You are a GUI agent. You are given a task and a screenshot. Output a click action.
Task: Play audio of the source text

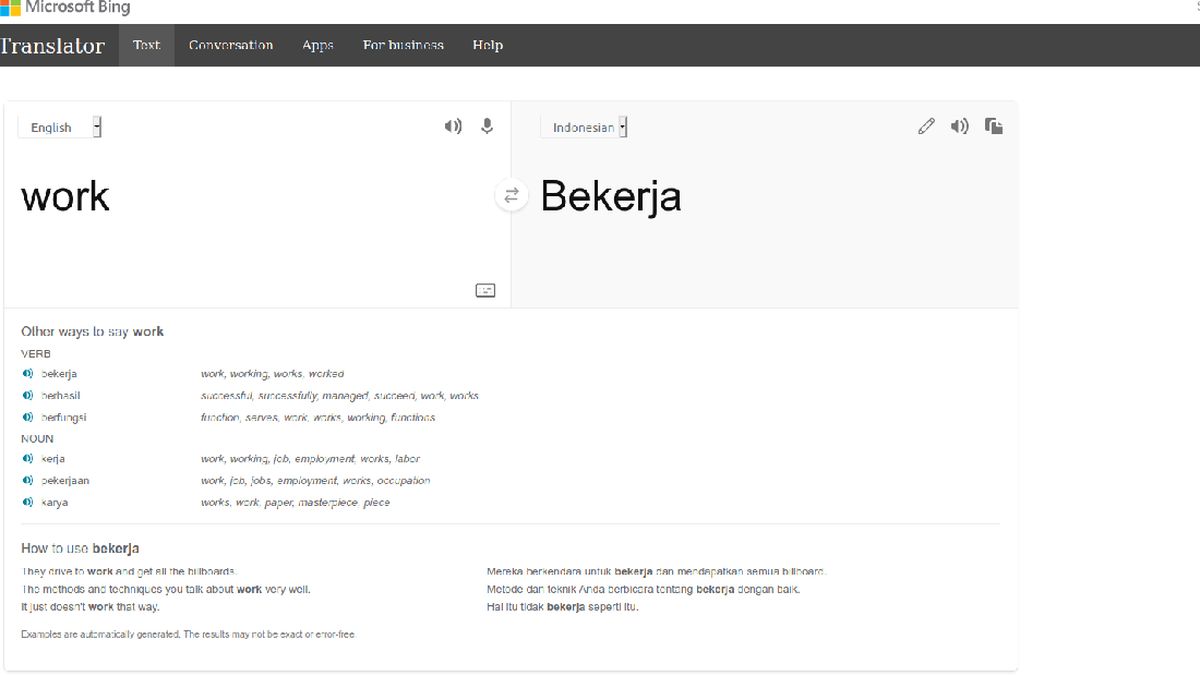(453, 126)
